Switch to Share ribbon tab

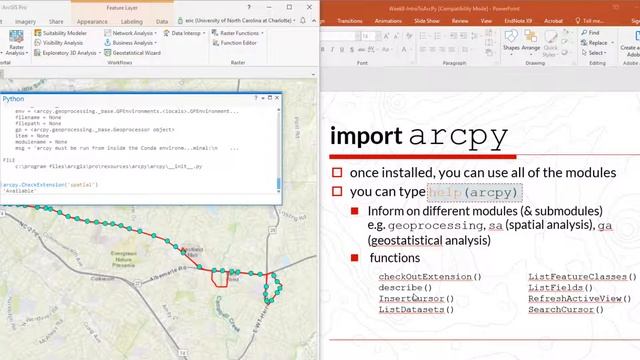56,21
